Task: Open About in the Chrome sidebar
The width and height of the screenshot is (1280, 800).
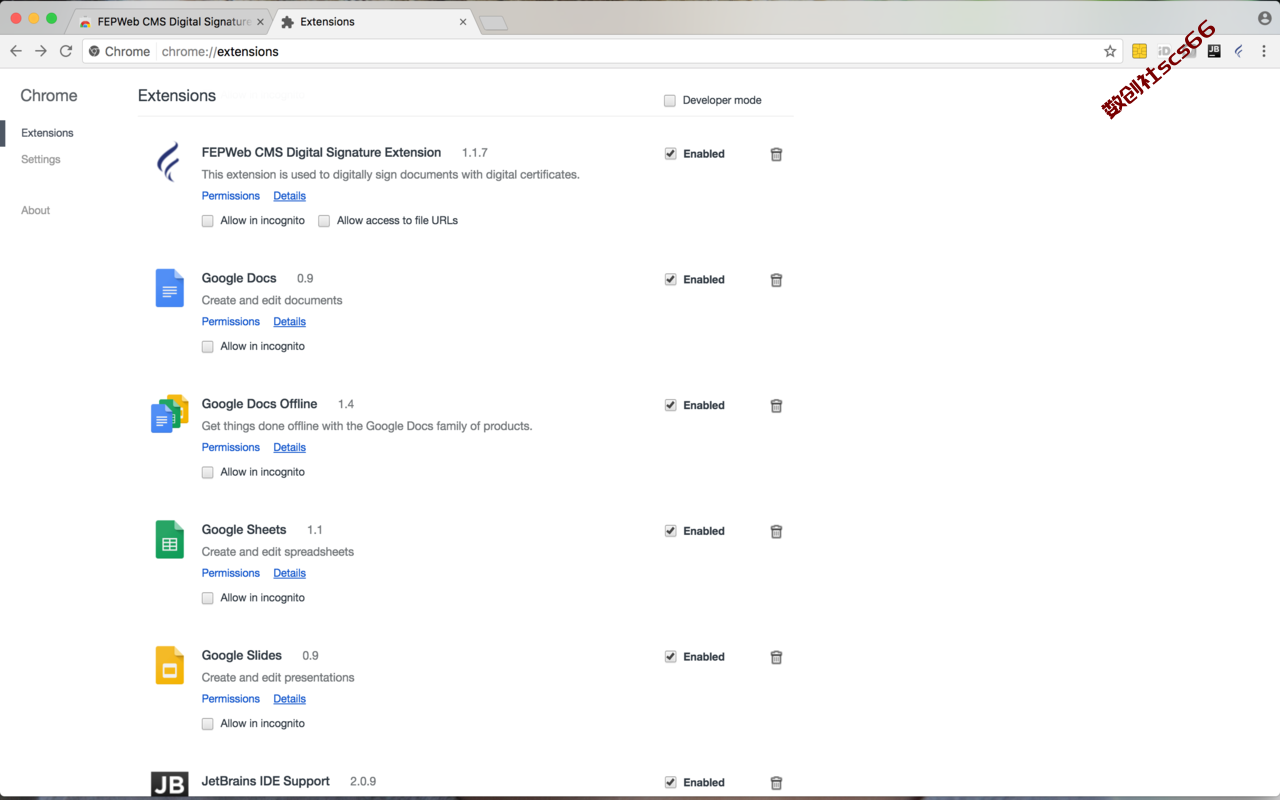Action: (x=36, y=211)
